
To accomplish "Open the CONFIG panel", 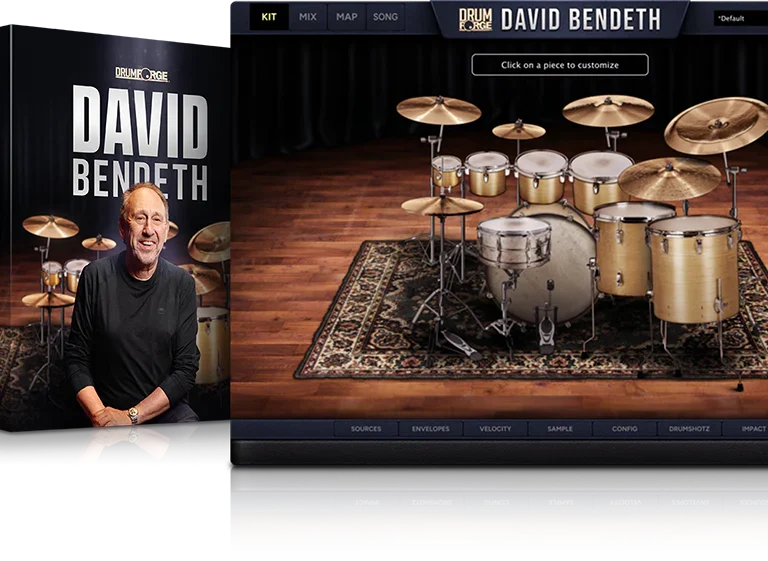I will point(624,429).
